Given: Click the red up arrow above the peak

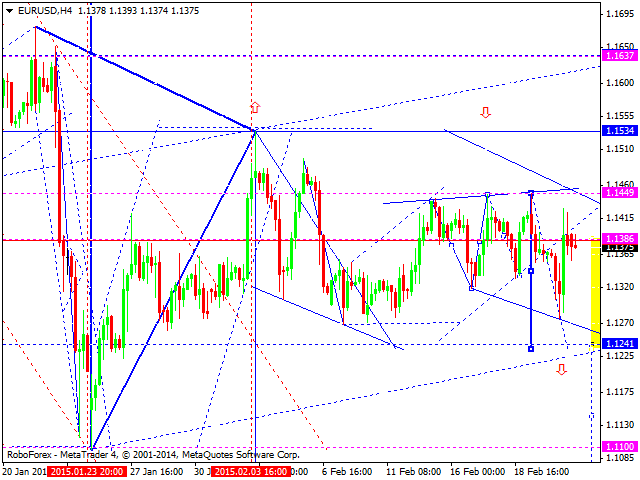Looking at the screenshot, I should click(x=255, y=107).
